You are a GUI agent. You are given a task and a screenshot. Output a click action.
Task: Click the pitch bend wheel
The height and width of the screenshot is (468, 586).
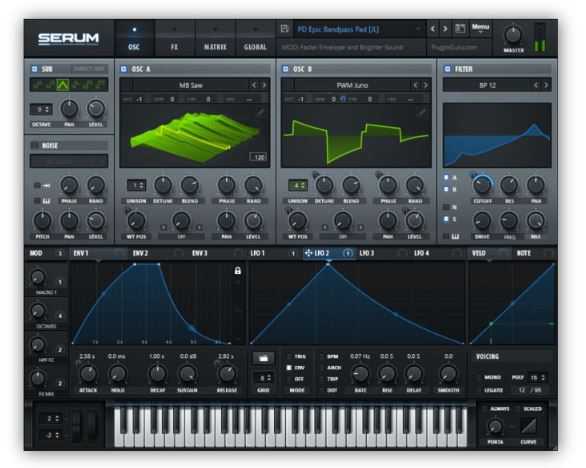click(76, 426)
